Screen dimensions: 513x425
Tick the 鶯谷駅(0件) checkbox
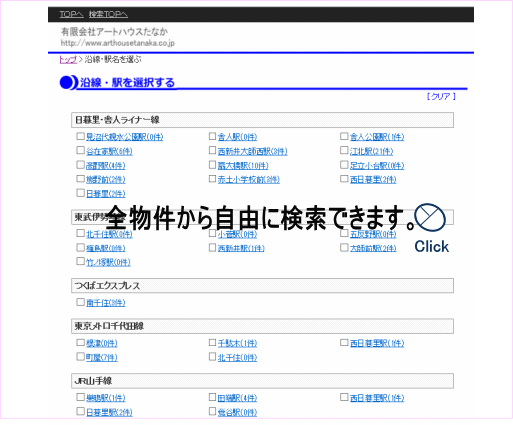click(x=212, y=411)
